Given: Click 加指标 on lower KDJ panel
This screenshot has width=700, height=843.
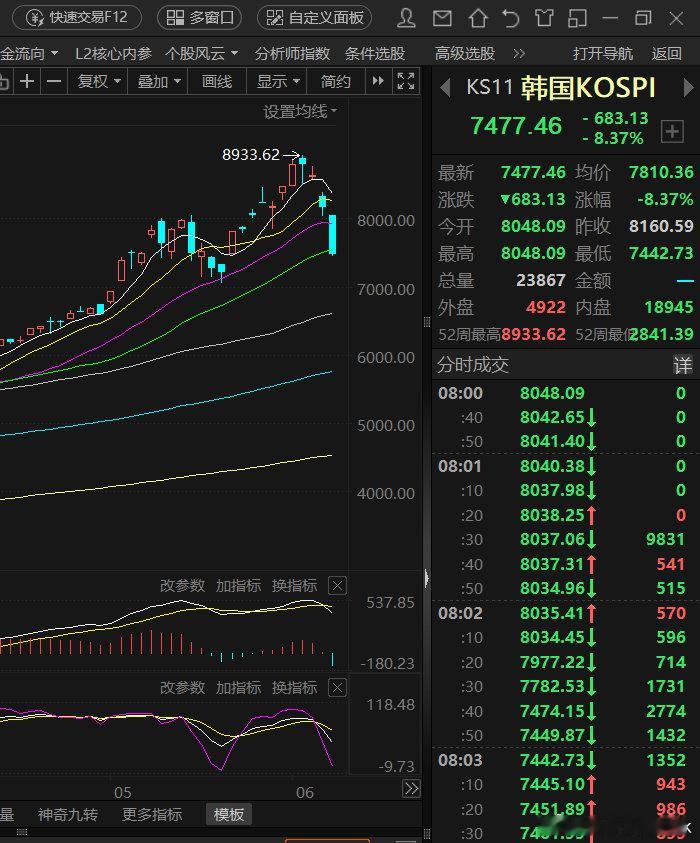Looking at the screenshot, I should 238,688.
